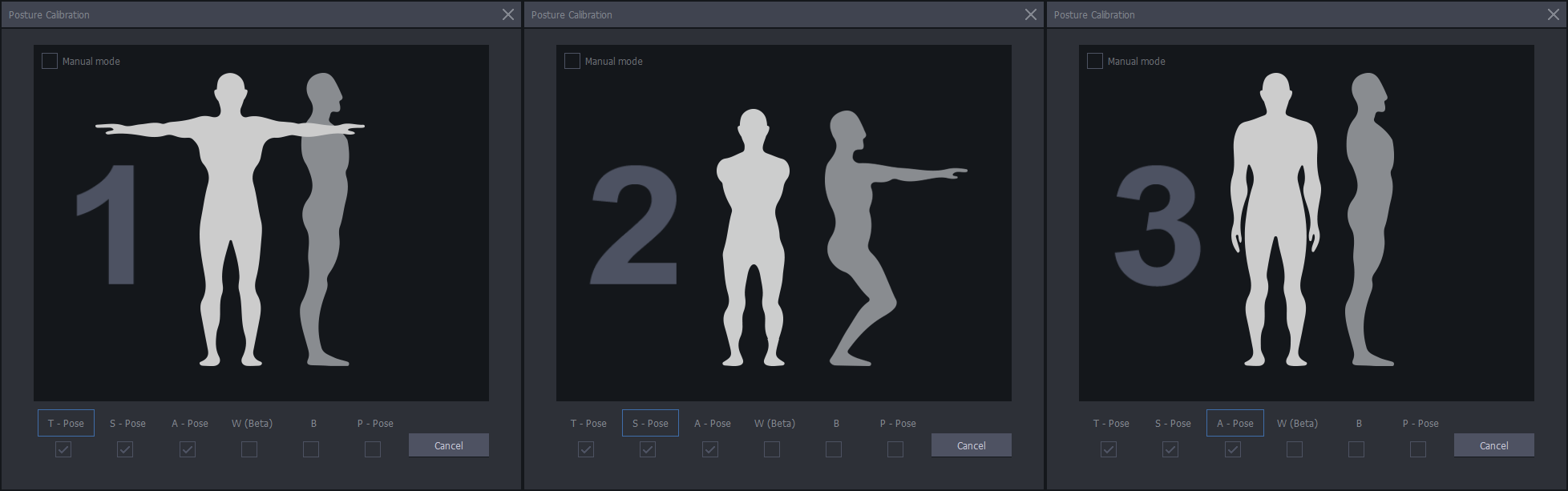This screenshot has height=491, width=1568.
Task: Tick the W (Beta) checkbox in step 2 dialog
Action: click(772, 449)
